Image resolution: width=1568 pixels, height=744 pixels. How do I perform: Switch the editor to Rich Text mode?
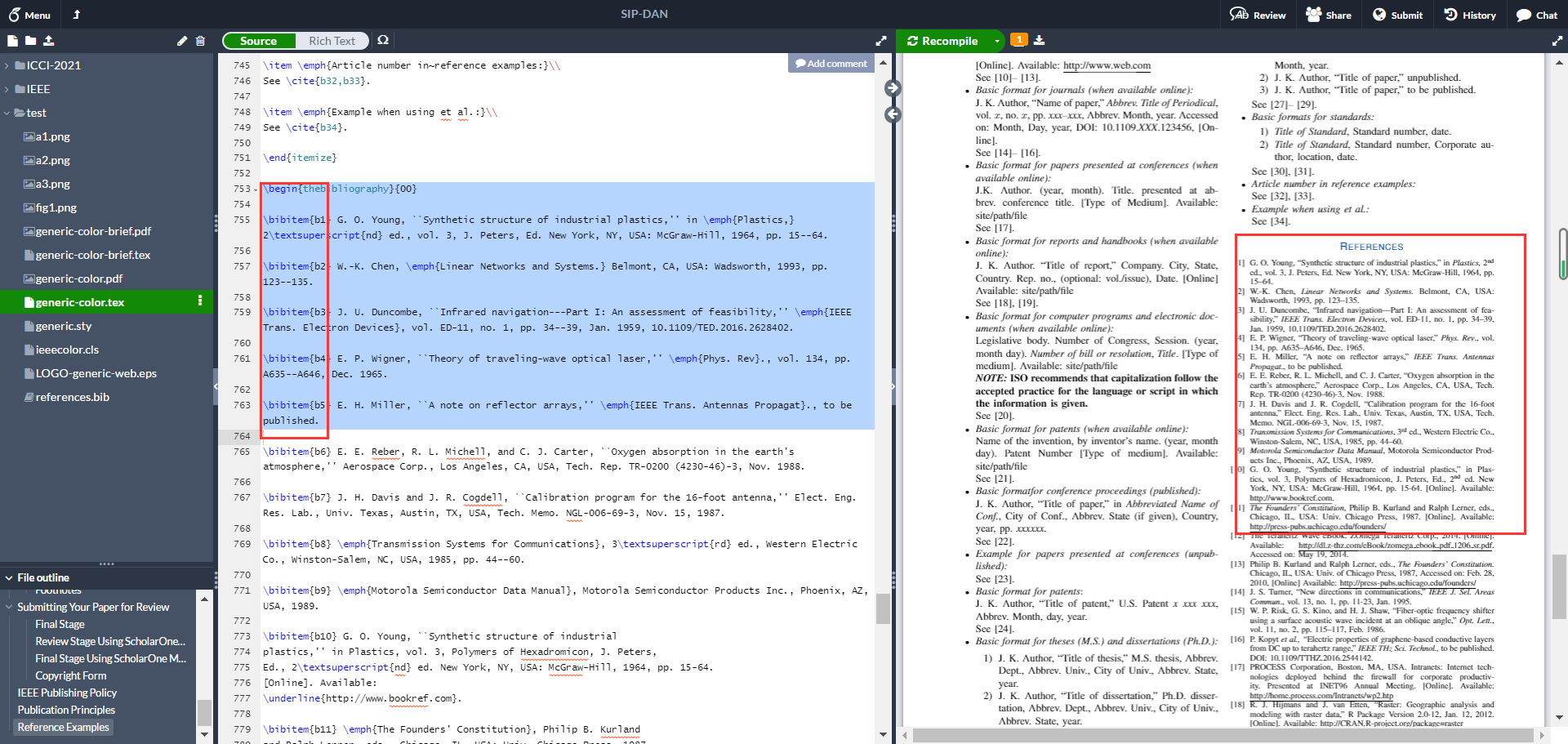pyautogui.click(x=332, y=40)
